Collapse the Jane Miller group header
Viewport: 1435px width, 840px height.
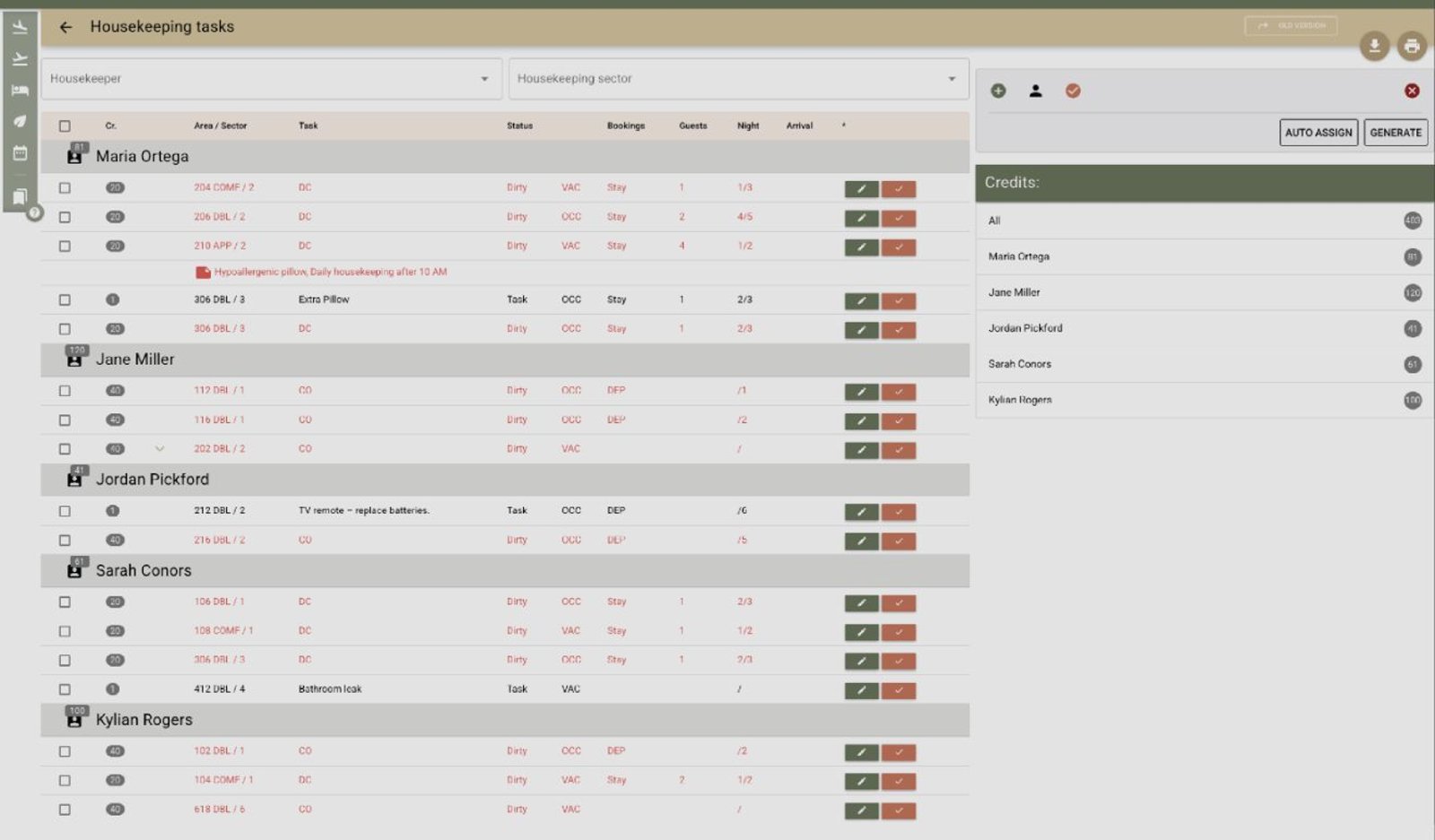pos(505,359)
